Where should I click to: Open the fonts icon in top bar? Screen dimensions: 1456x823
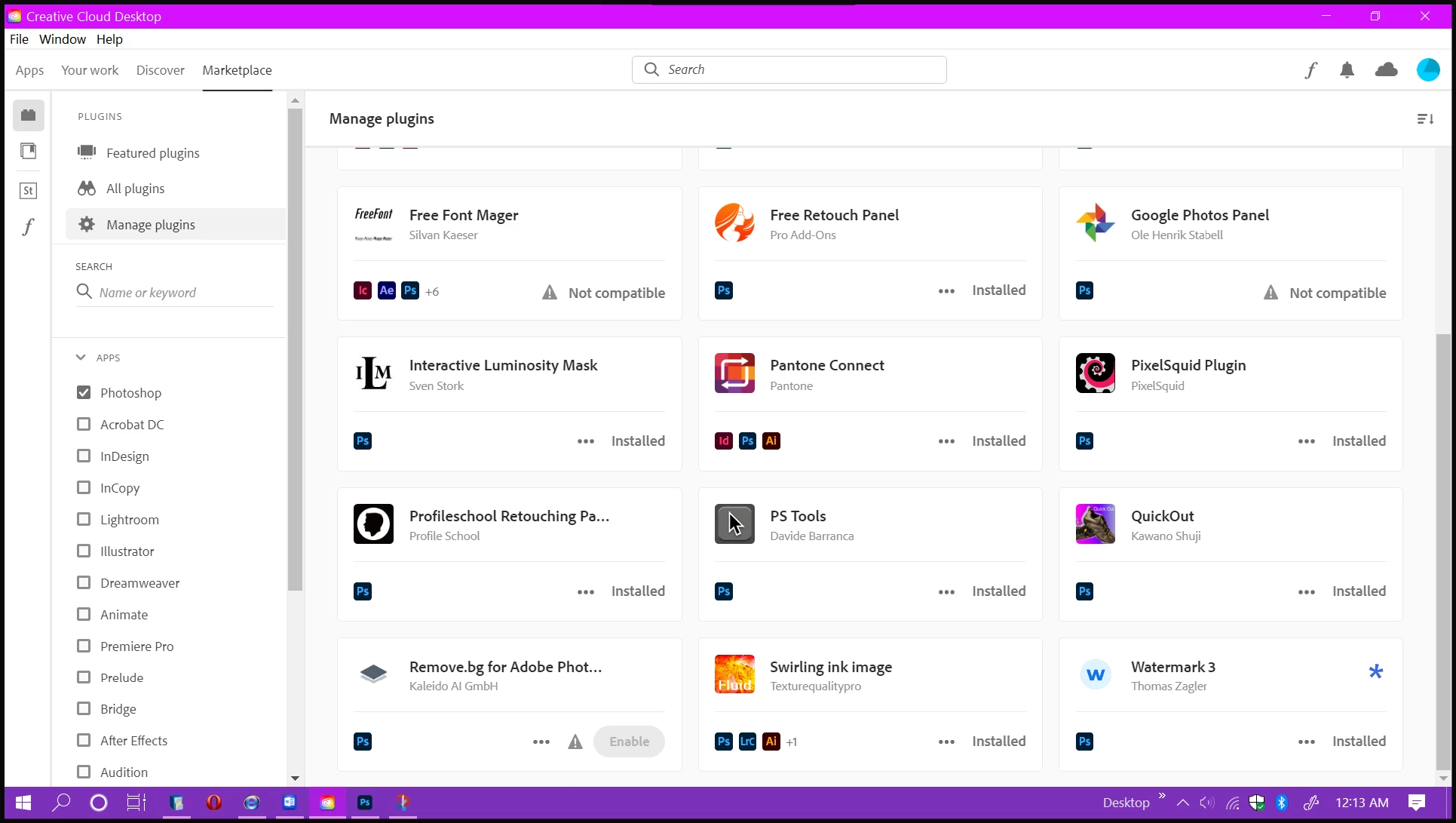click(x=1310, y=70)
